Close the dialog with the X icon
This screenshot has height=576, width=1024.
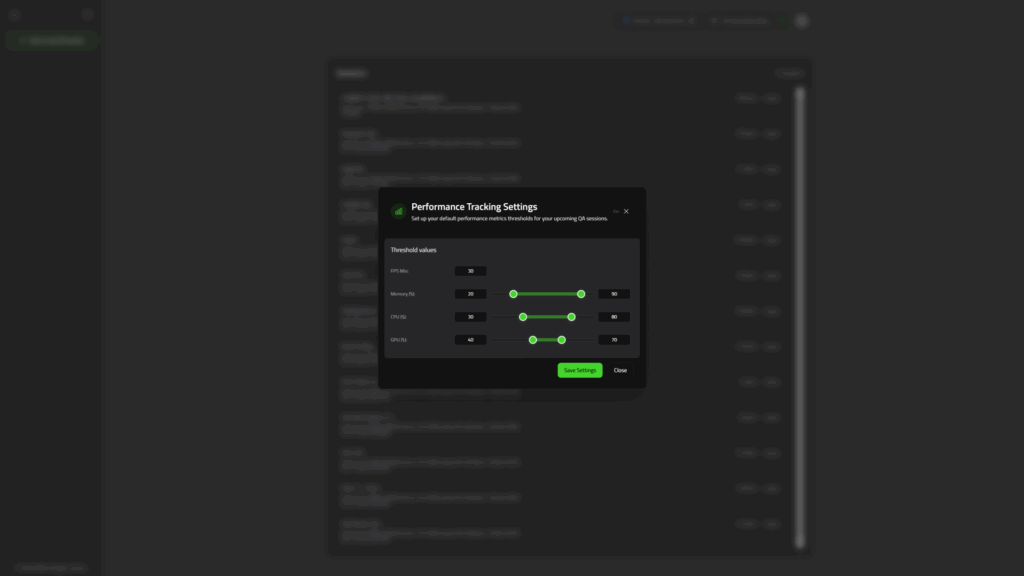pyautogui.click(x=626, y=211)
